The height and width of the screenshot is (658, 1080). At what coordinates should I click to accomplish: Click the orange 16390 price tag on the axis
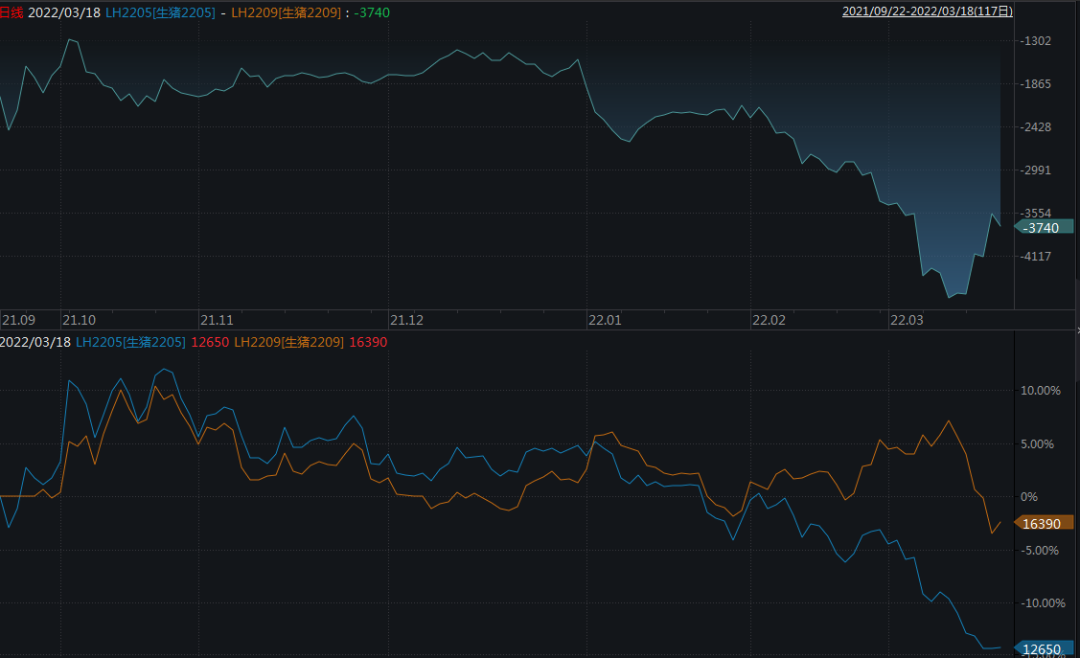pos(1044,523)
